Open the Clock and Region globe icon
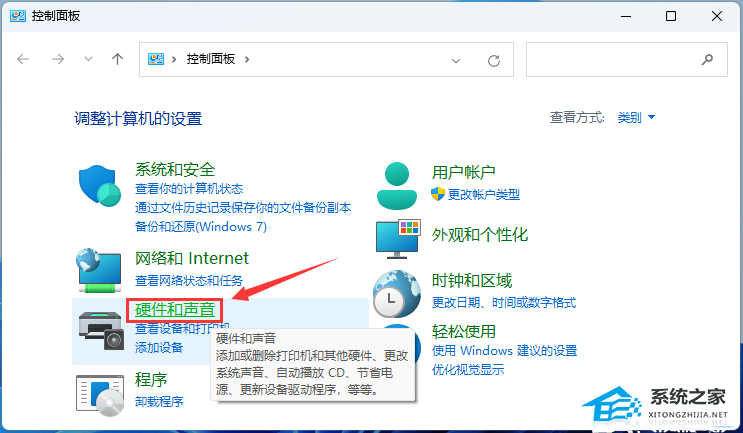 click(397, 294)
